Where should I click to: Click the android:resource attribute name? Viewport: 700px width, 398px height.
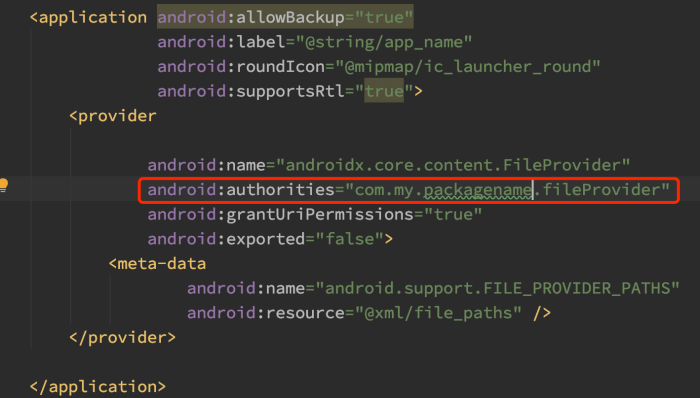[266, 313]
